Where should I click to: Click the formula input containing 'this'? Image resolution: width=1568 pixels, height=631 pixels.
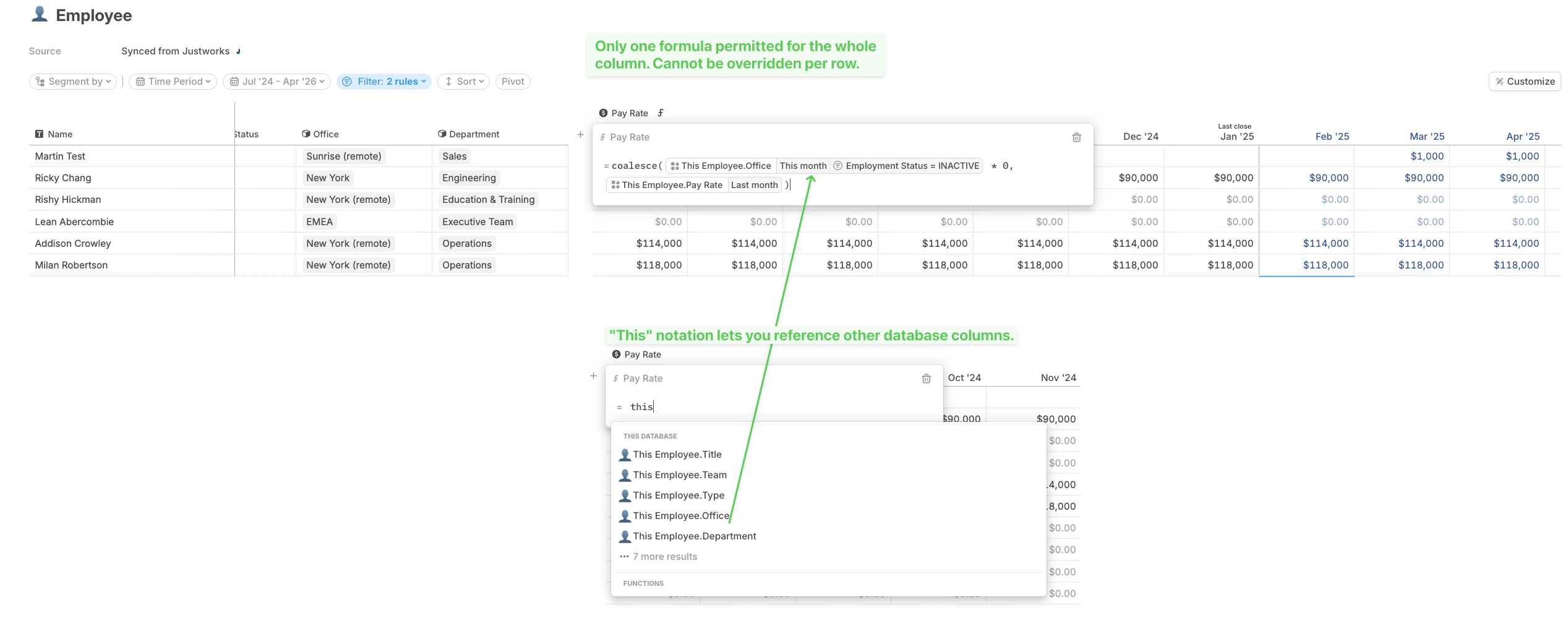[x=774, y=407]
